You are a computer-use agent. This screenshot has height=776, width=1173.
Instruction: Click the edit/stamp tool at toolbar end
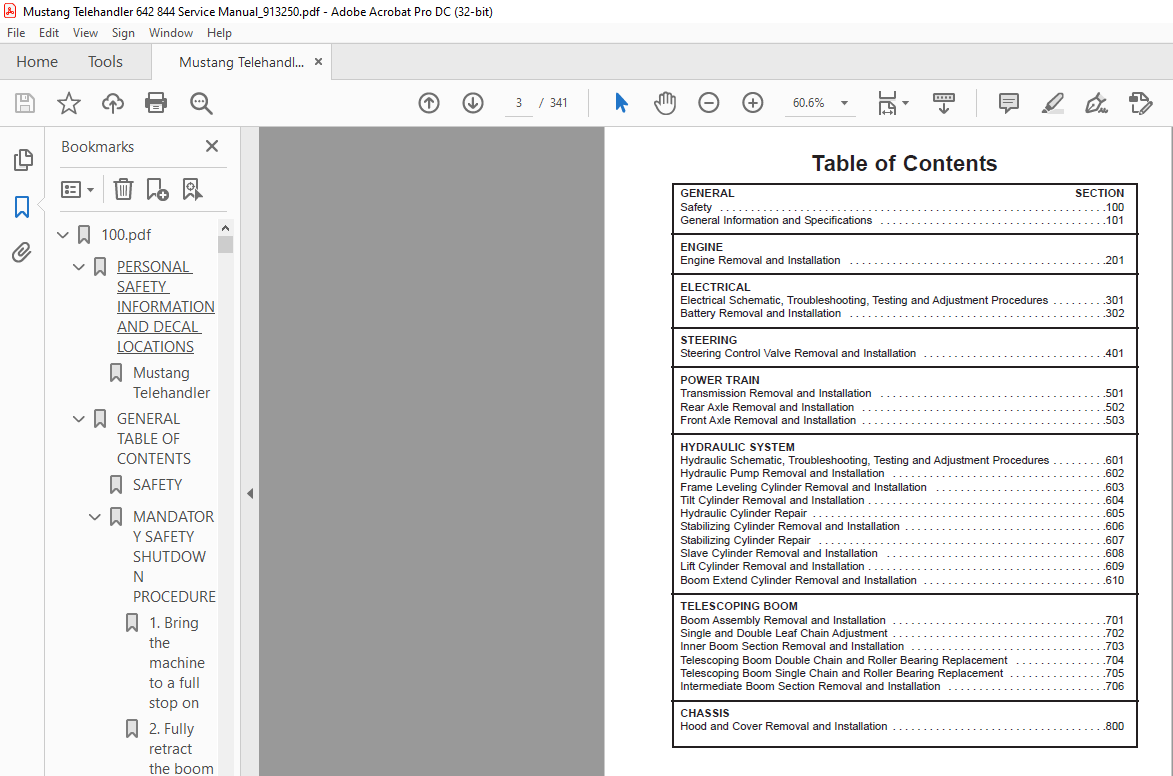point(1140,103)
